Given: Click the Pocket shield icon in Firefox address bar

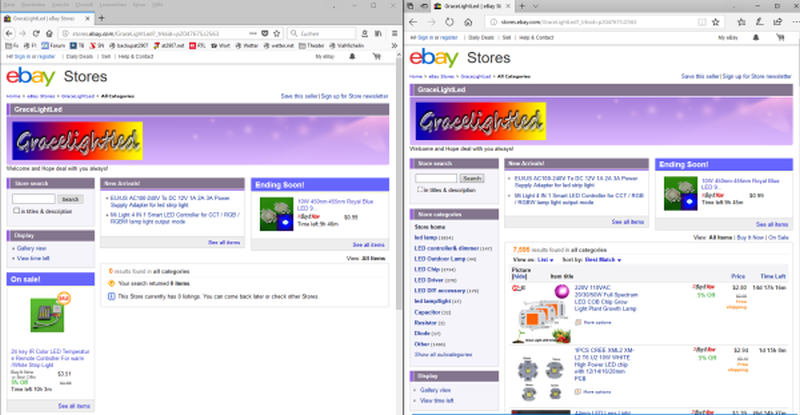Looking at the screenshot, I should click(x=265, y=33).
